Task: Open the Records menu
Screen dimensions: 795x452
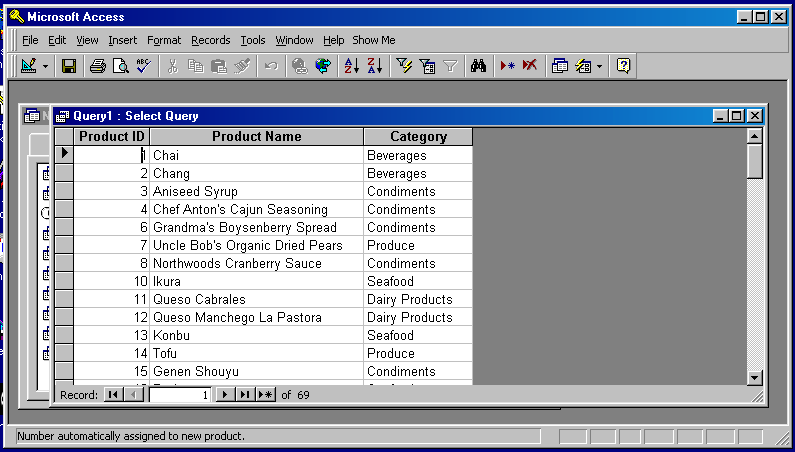Action: (210, 40)
